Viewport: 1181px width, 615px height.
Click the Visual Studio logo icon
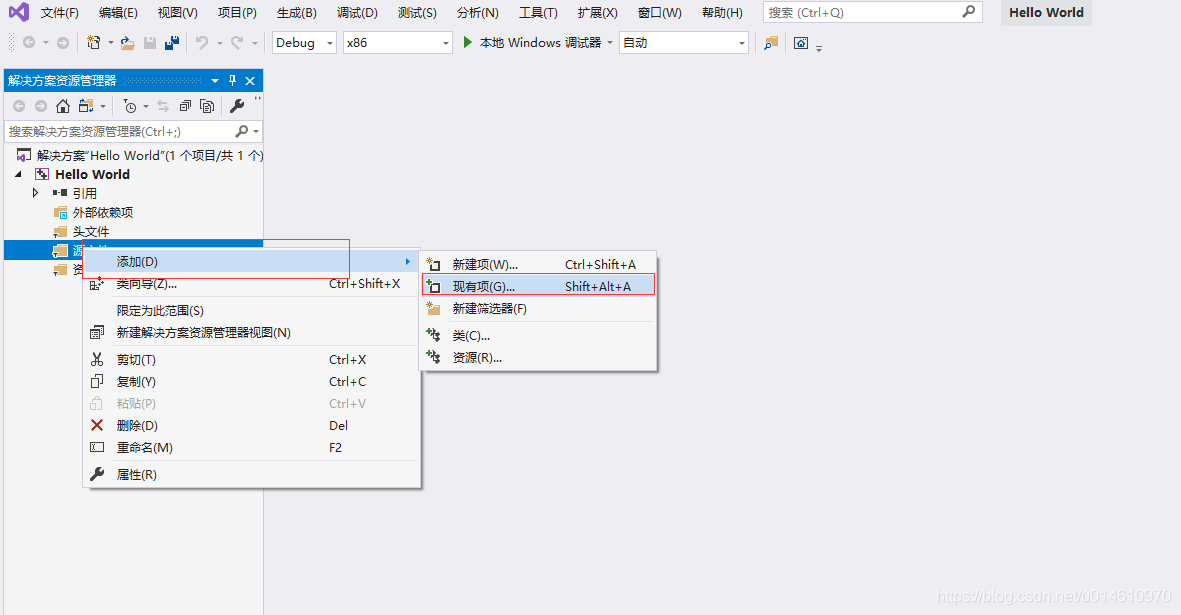19,12
